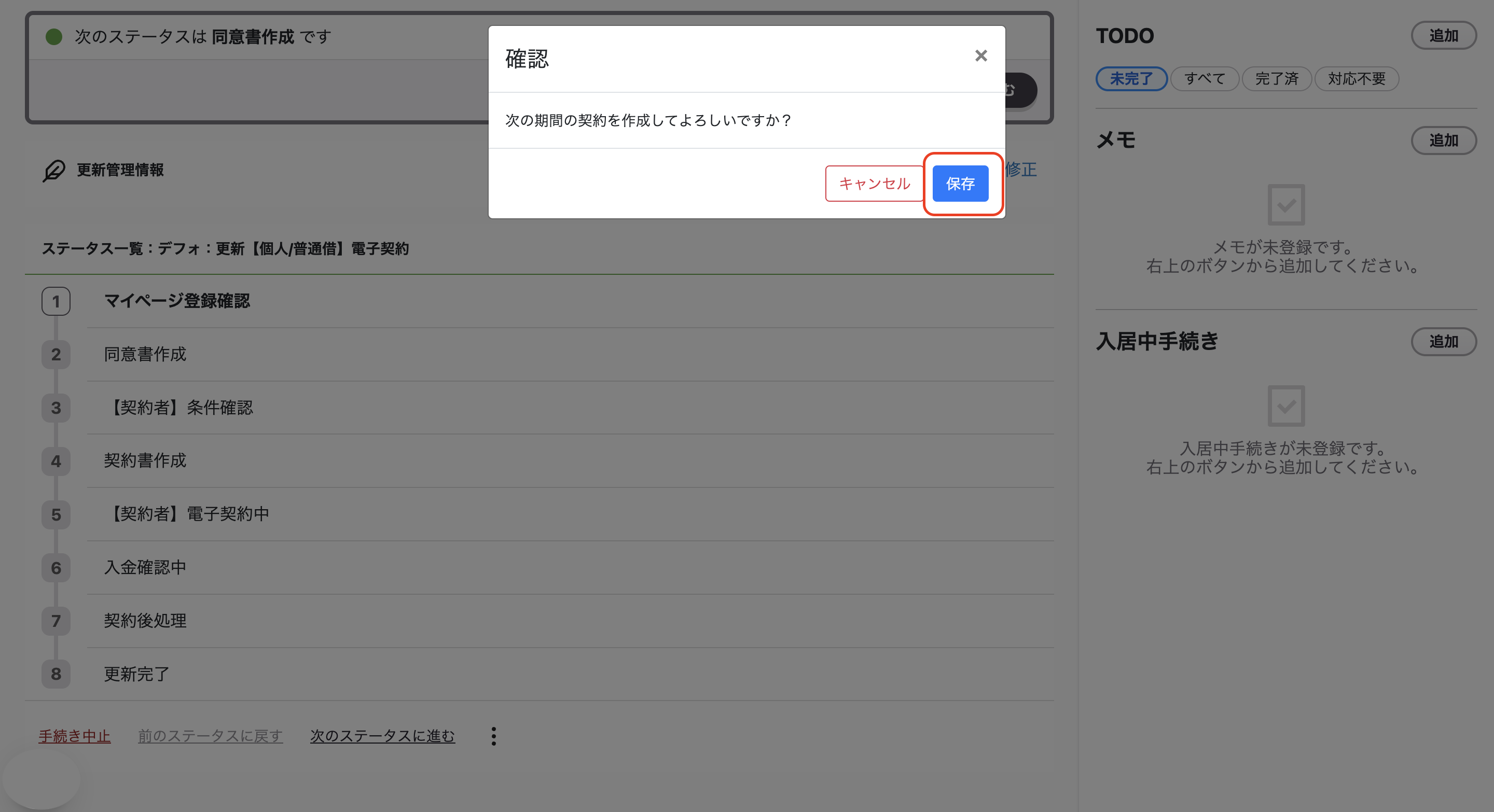Viewport: 1494px width, 812px height.
Task: Select step 6 number badge
Action: tap(56, 568)
